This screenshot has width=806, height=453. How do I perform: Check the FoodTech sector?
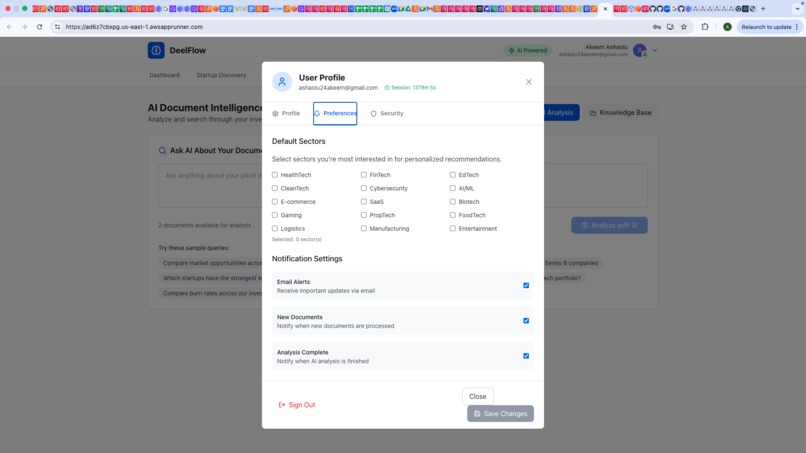[x=452, y=215]
